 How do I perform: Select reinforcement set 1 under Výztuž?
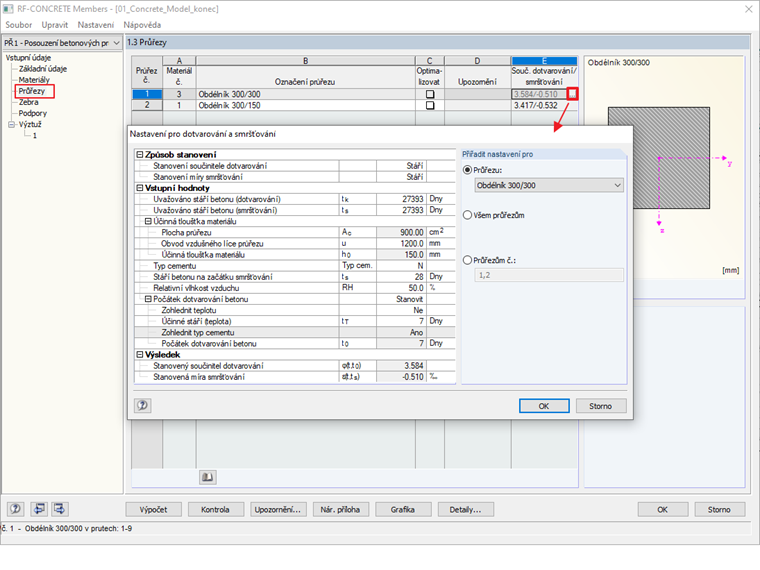(x=34, y=136)
